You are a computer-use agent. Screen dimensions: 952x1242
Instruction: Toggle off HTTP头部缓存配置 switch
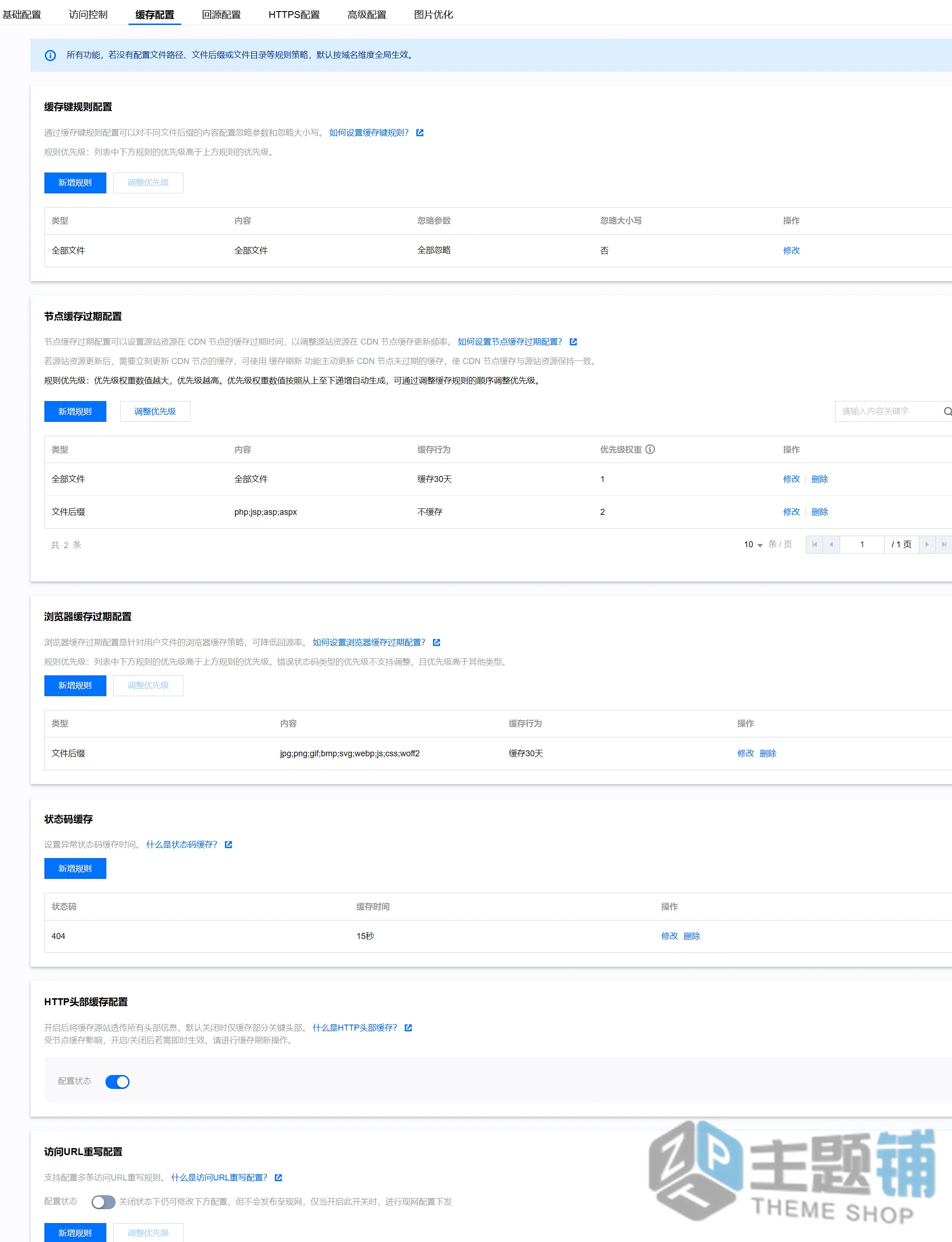pos(117,1081)
